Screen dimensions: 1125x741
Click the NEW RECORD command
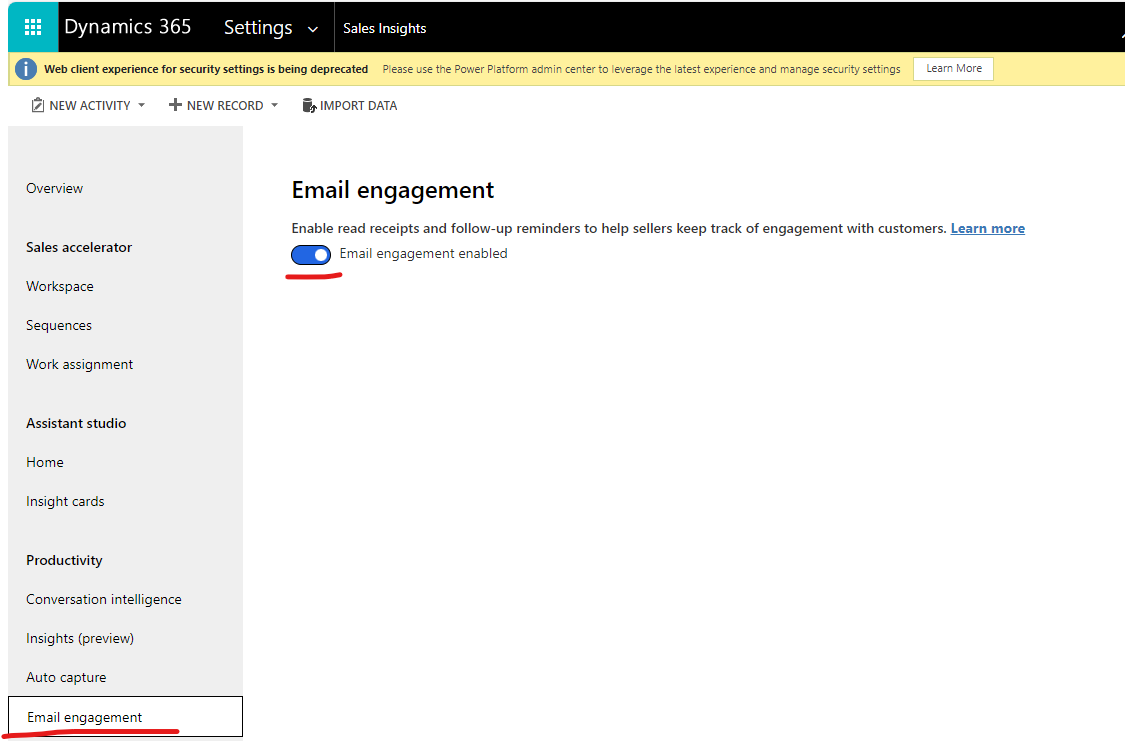(x=223, y=105)
